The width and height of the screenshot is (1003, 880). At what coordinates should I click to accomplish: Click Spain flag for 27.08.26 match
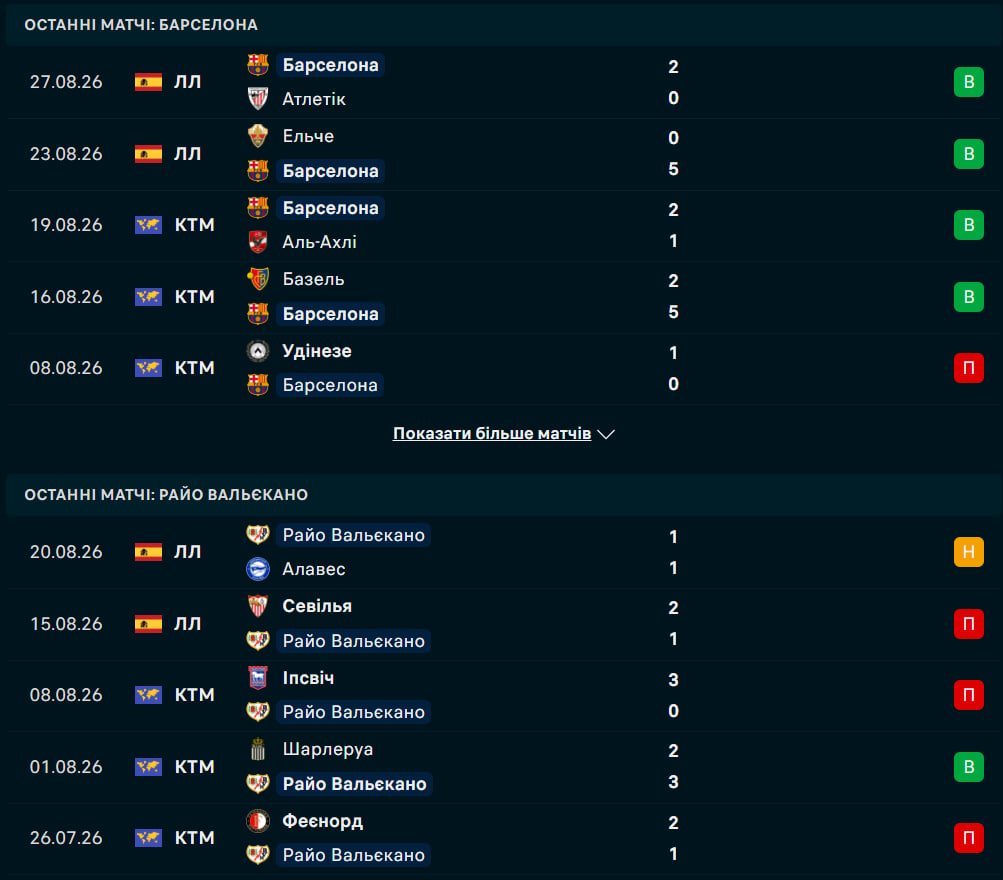point(148,82)
